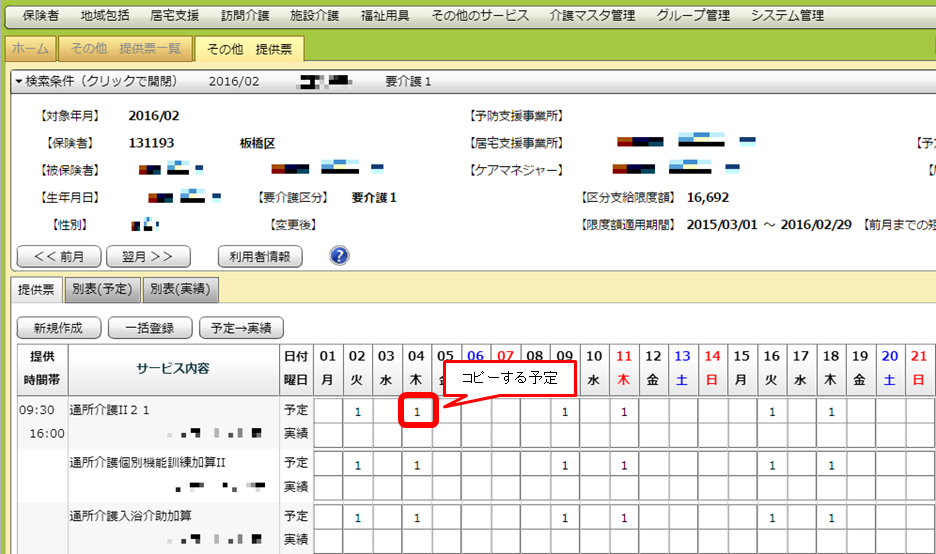Select the 別表(実績) tab
The image size is (936, 554).
tap(180, 290)
